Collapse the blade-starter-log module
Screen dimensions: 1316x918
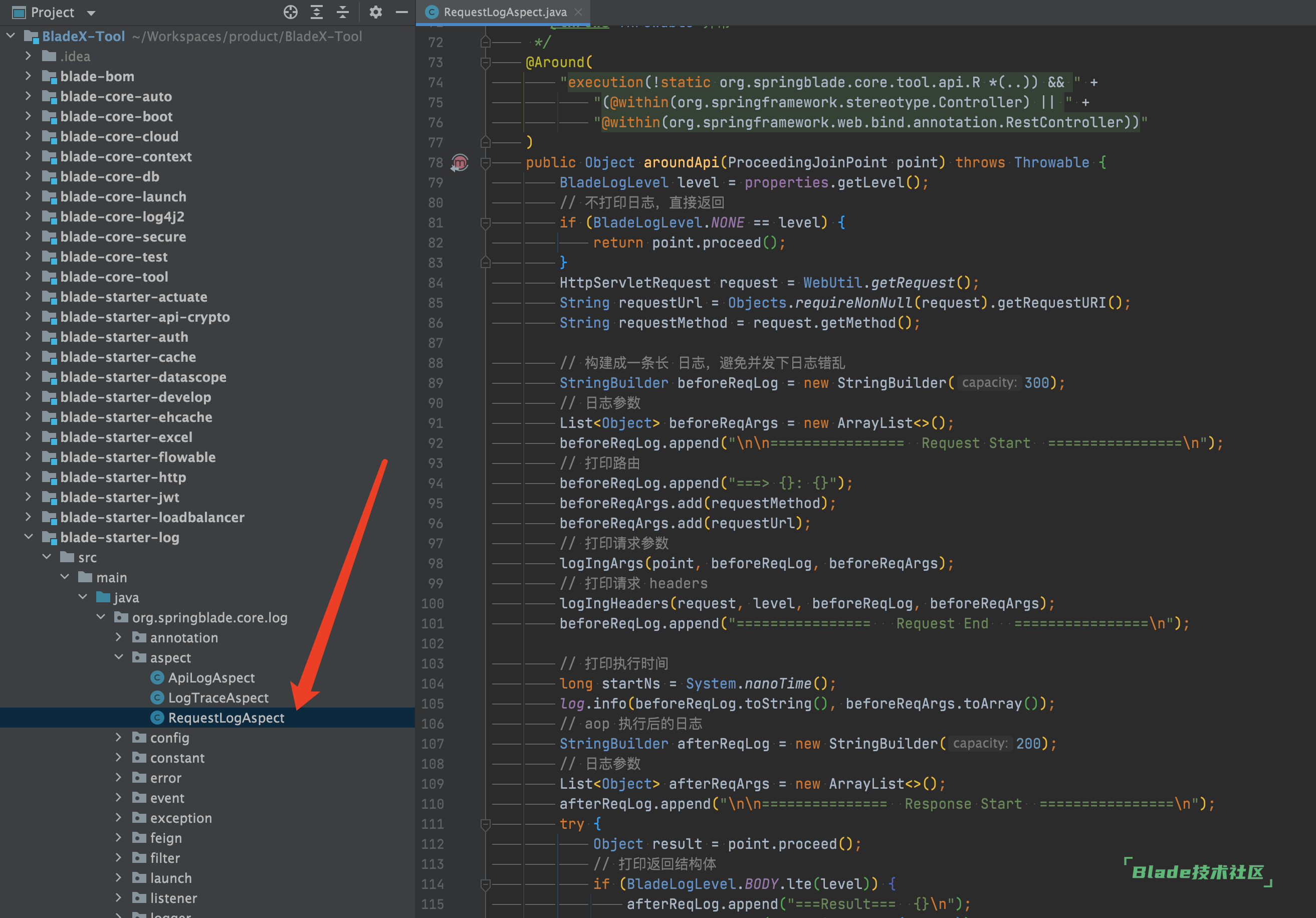pos(29,538)
